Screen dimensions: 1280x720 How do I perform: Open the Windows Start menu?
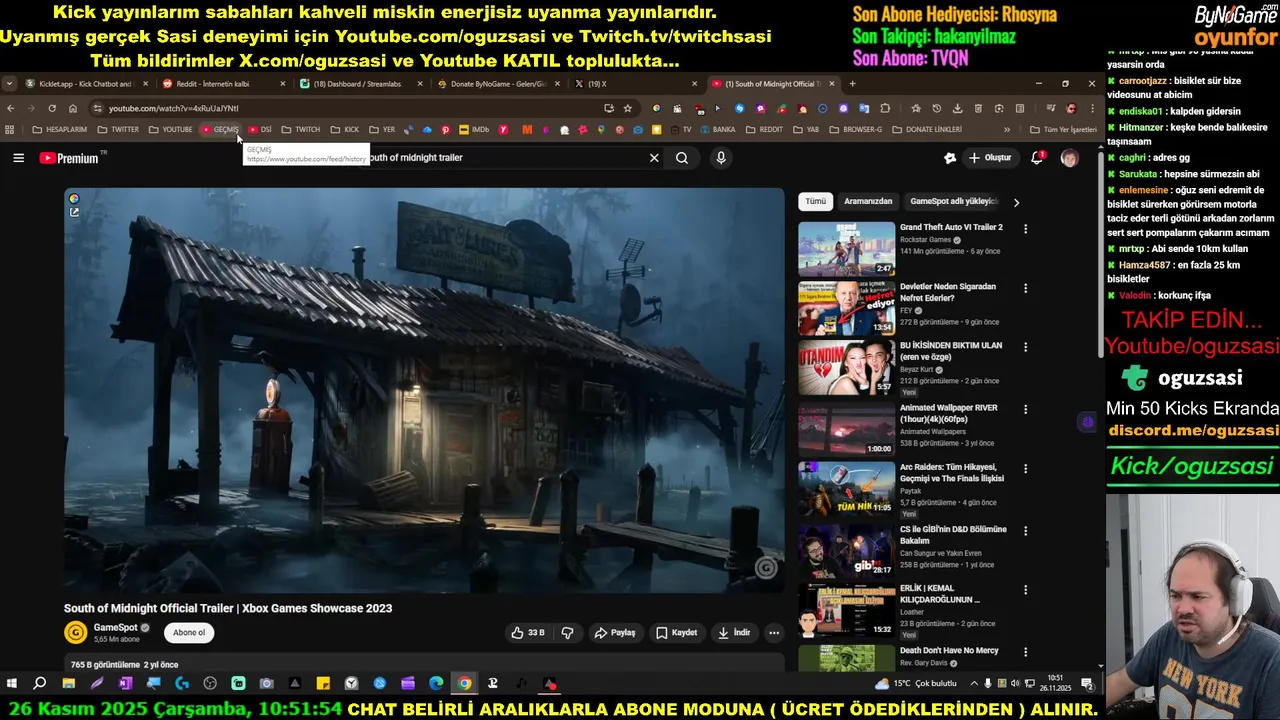[x=12, y=684]
